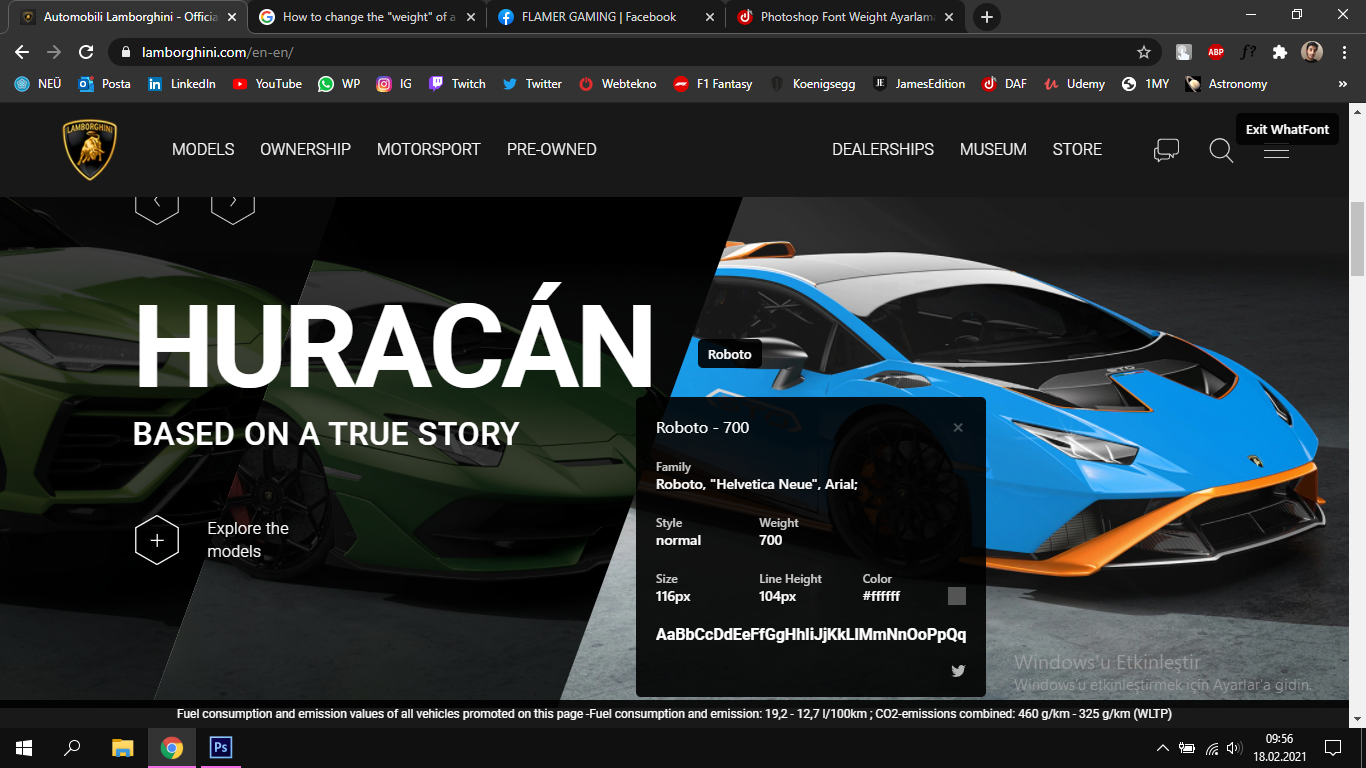The width and height of the screenshot is (1366, 768).
Task: Reload the Lamborghini page
Action: [86, 52]
